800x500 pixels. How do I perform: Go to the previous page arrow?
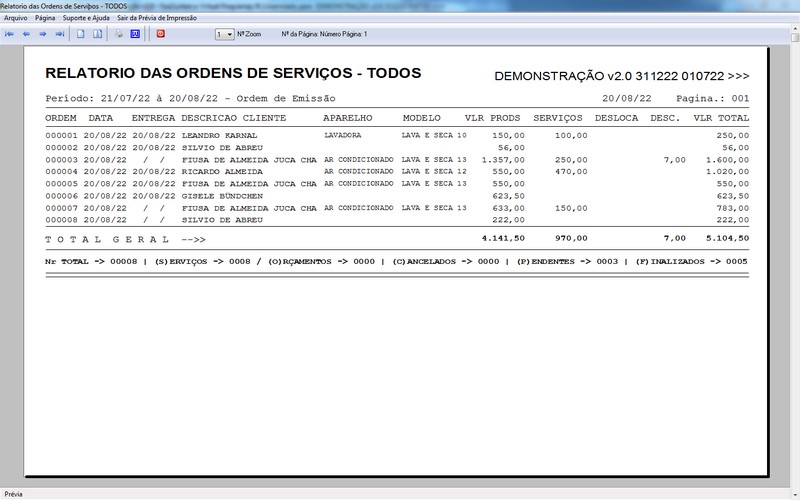pos(26,34)
